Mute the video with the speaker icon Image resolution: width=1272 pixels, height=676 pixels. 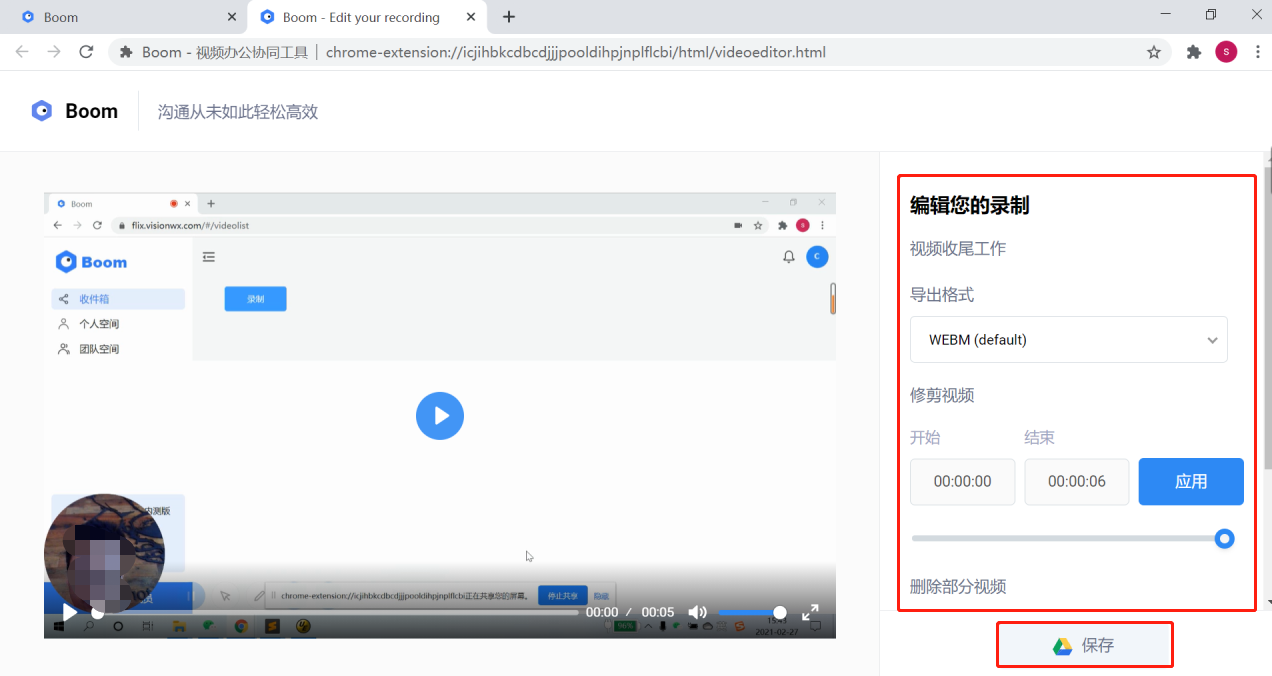697,612
